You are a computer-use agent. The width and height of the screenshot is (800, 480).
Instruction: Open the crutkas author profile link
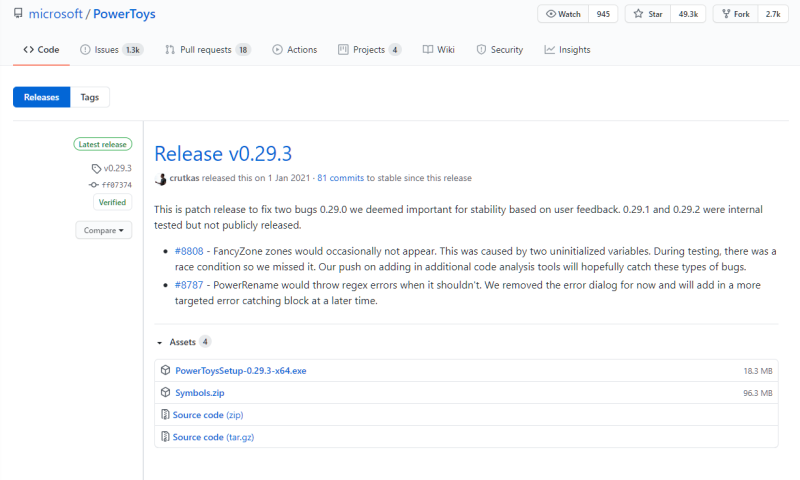[184, 178]
